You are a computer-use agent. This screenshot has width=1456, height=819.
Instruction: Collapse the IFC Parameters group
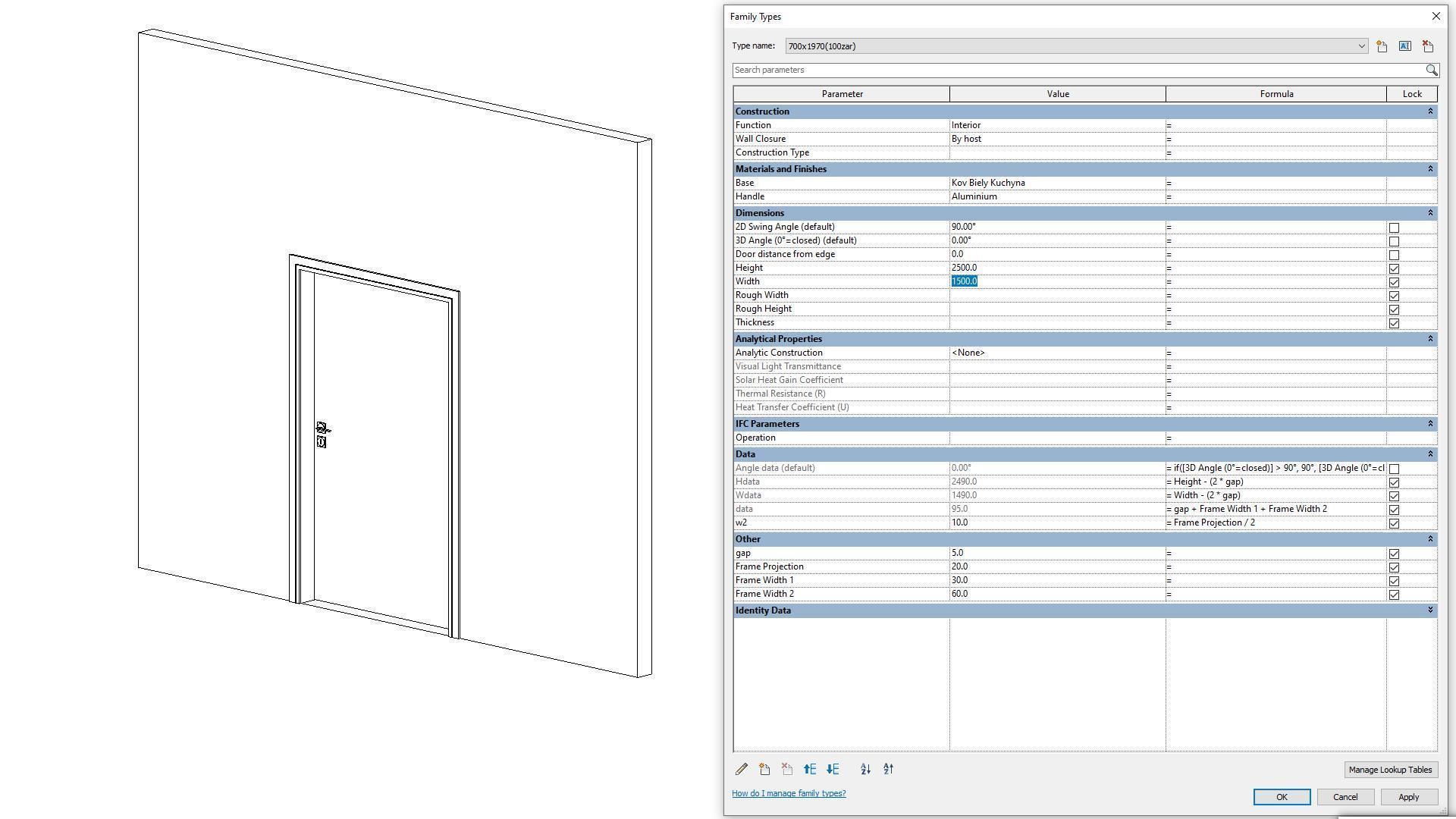click(1430, 424)
